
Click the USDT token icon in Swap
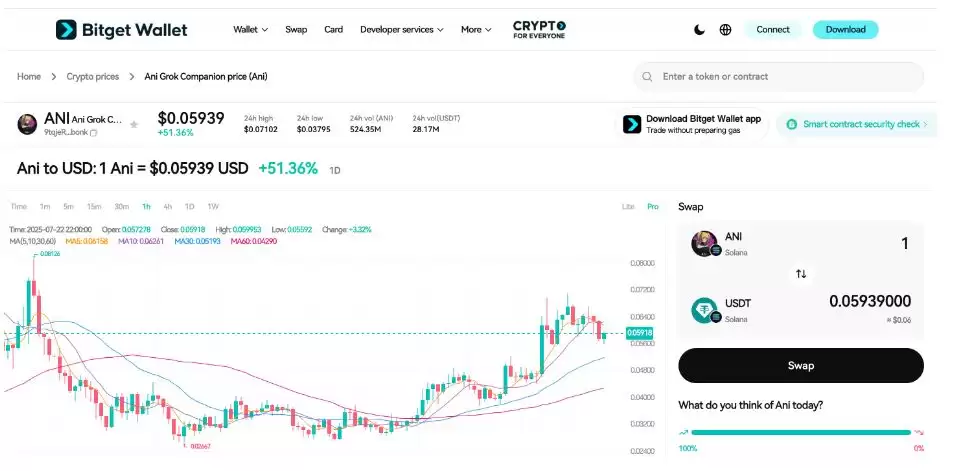(707, 309)
